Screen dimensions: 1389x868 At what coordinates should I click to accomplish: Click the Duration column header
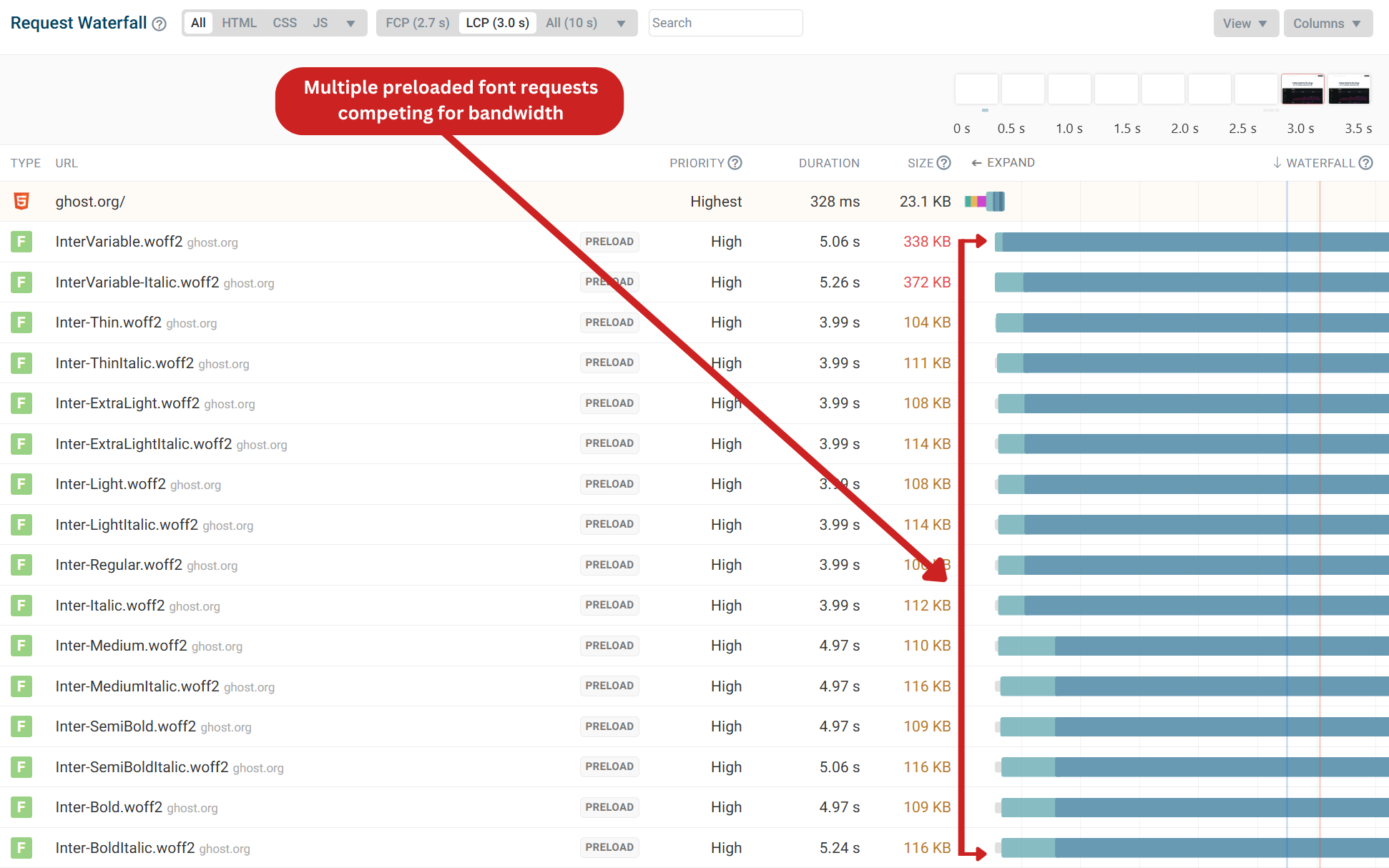click(828, 163)
